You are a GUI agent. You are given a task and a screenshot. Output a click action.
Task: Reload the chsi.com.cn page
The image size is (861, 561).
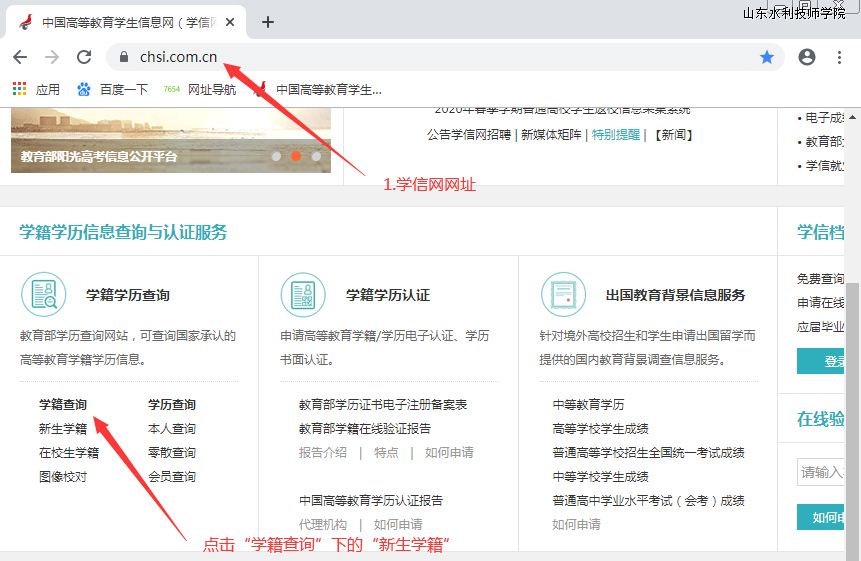pyautogui.click(x=83, y=57)
